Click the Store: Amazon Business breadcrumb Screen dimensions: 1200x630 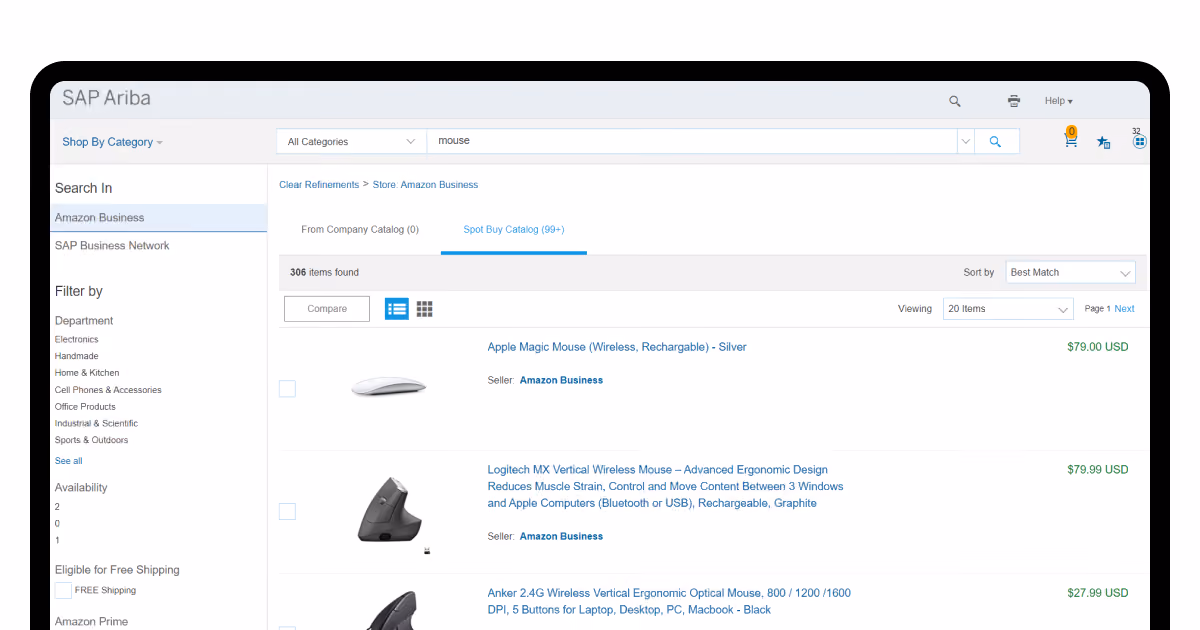click(x=425, y=185)
